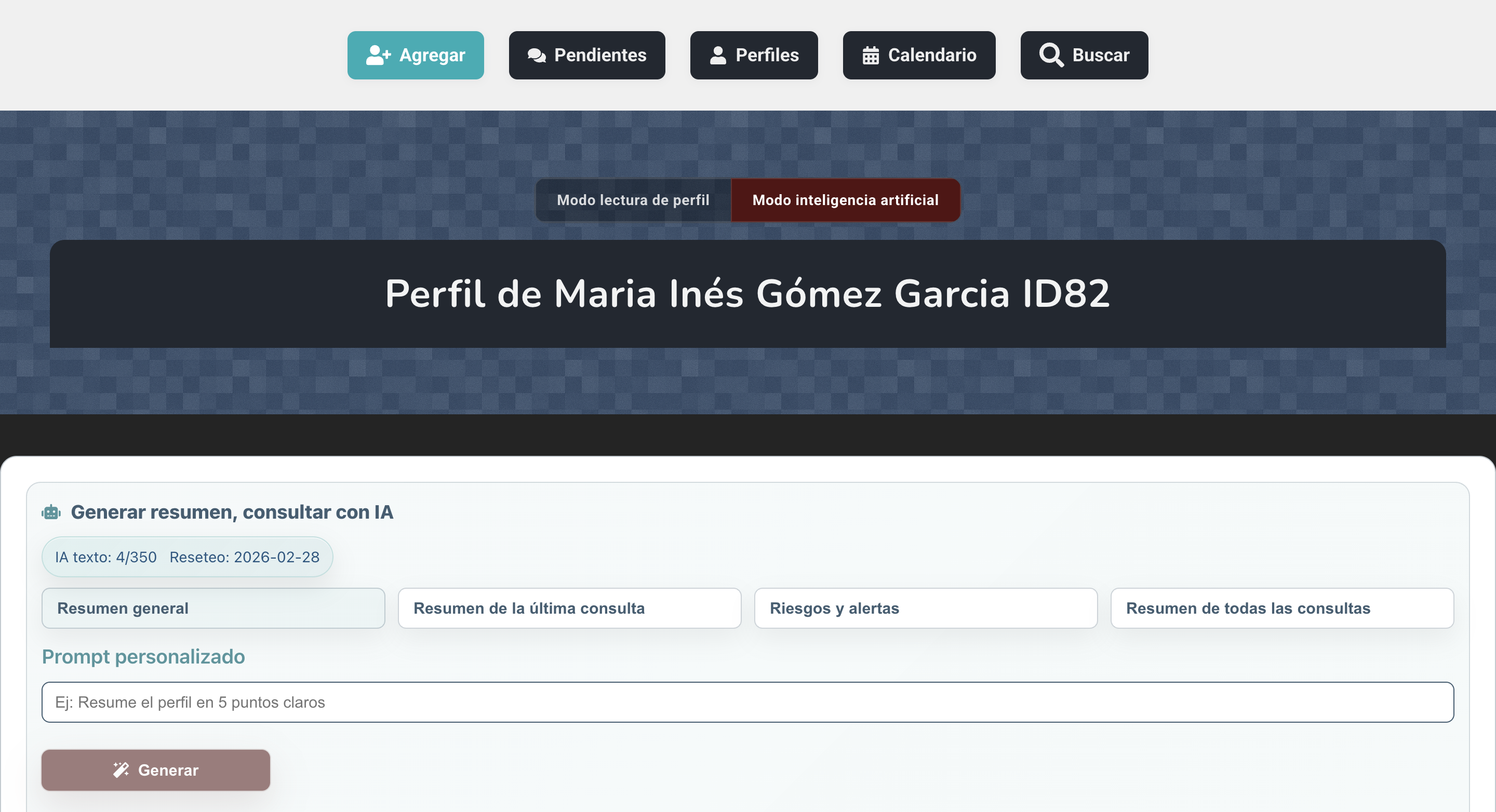Keep Modo inteligencia artificial mode active
The width and height of the screenshot is (1496, 812).
point(845,200)
